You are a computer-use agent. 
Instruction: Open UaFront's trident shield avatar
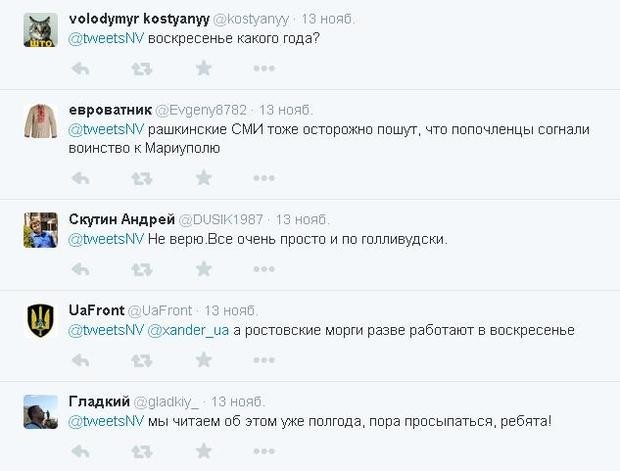41,320
